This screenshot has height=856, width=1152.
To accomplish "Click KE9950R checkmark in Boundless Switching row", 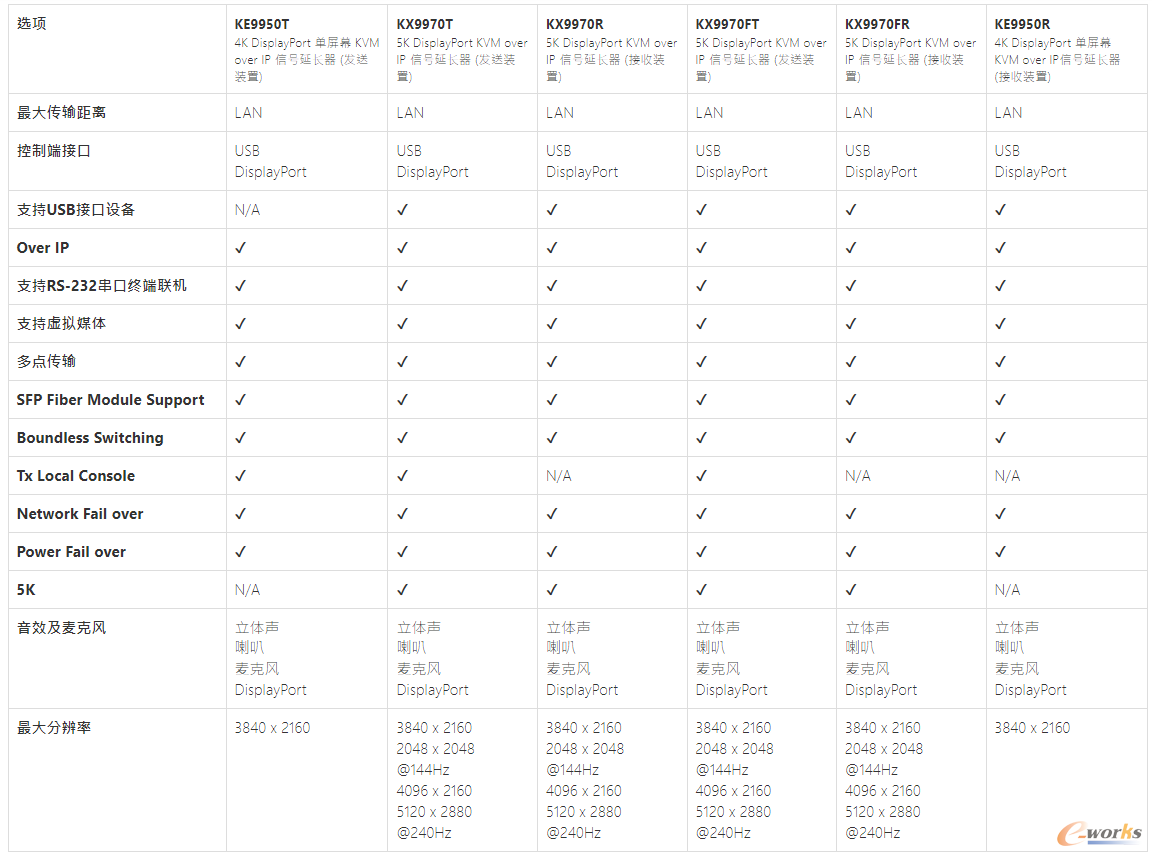I will (1001, 438).
